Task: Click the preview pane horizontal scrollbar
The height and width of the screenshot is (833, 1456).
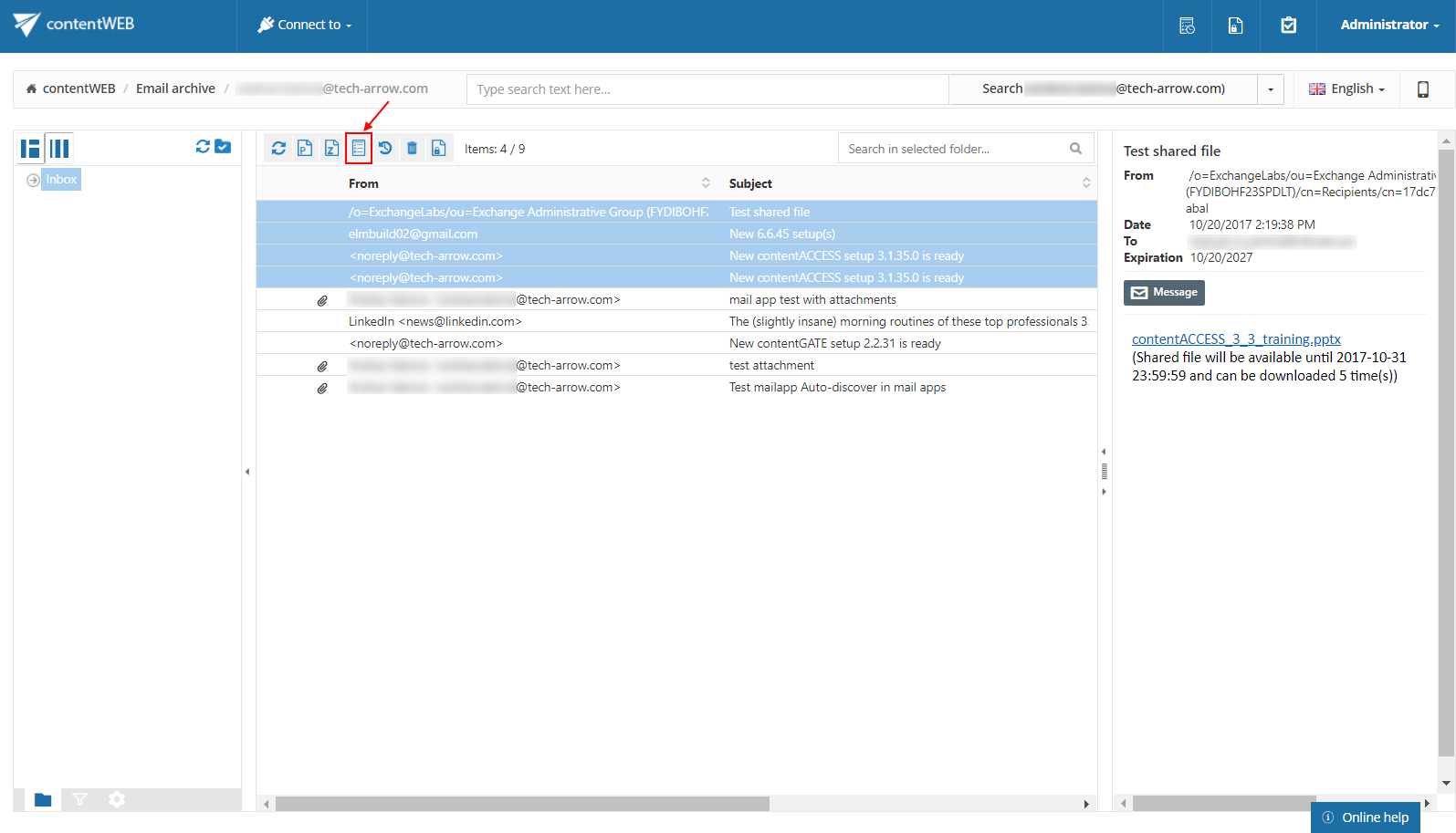Action: pyautogui.click(x=1223, y=804)
